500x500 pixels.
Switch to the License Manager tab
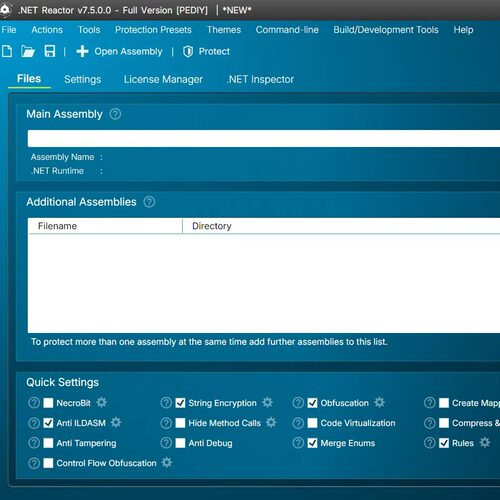click(x=163, y=79)
